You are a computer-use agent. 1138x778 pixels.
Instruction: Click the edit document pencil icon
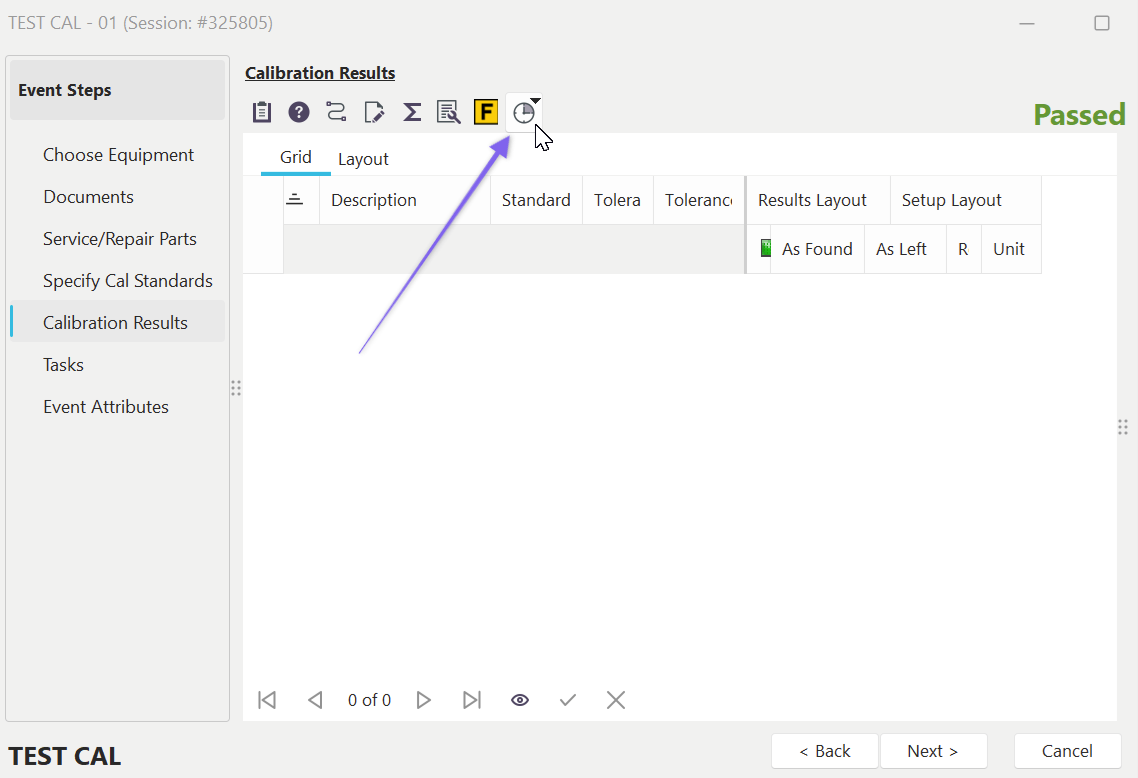coord(374,112)
